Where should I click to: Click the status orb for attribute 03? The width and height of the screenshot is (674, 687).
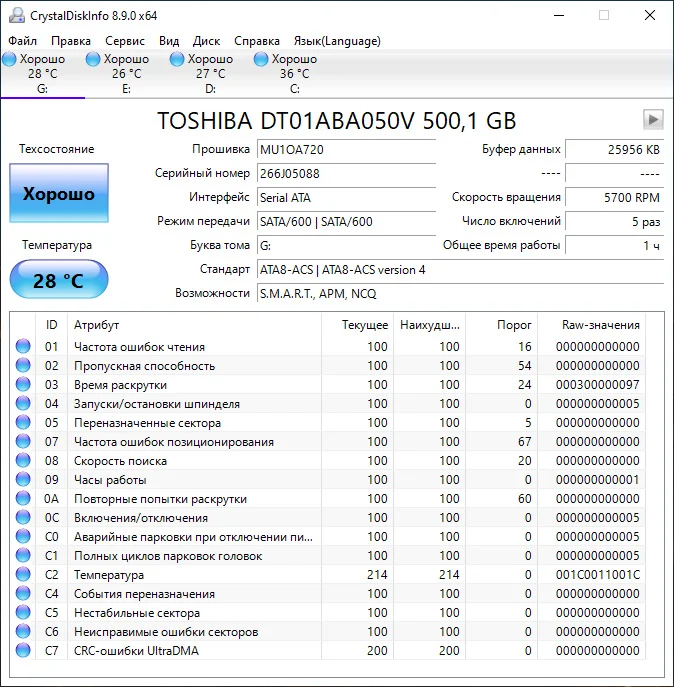point(23,384)
